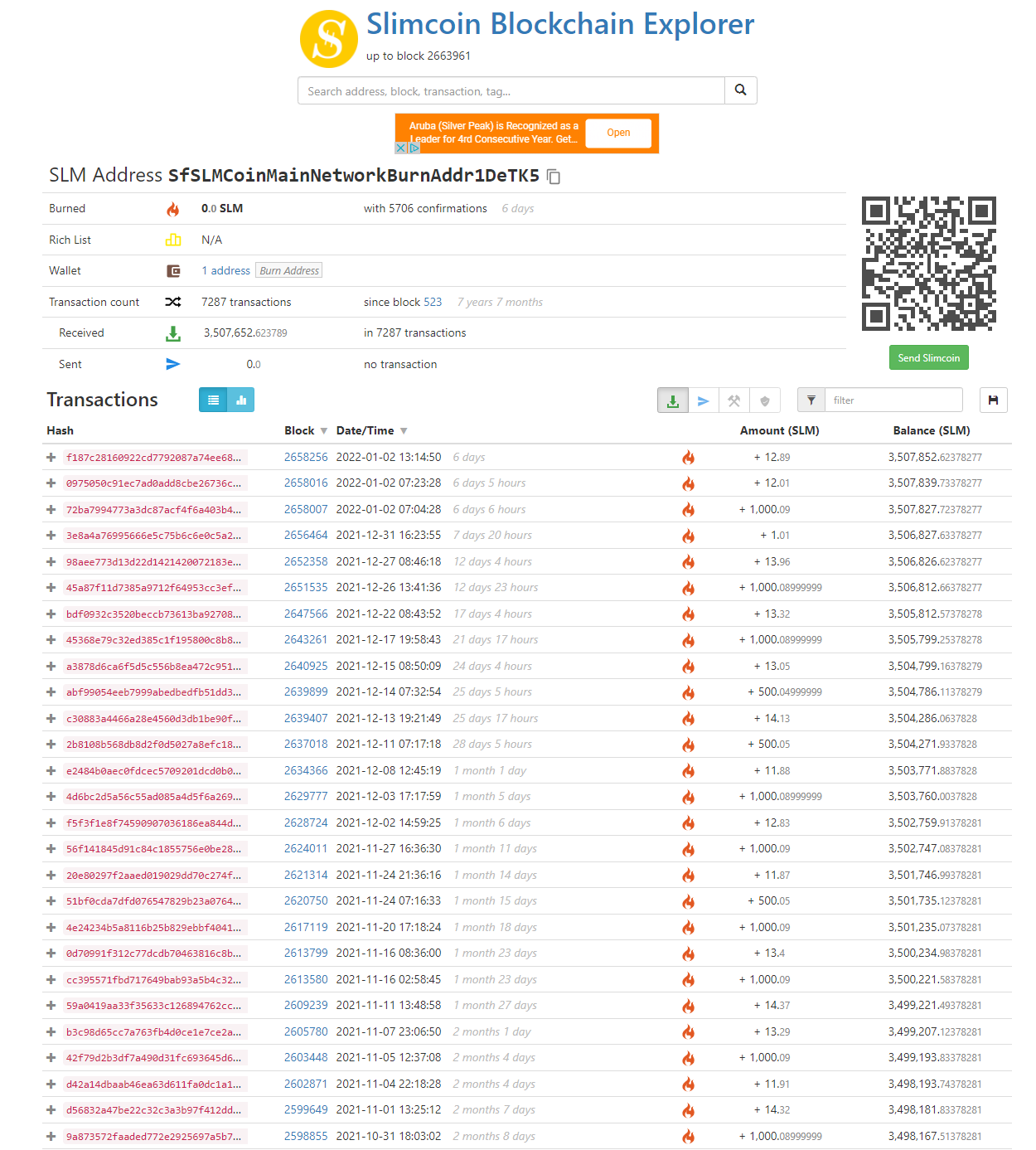Click the Slimcoin logo
This screenshot has width=1036, height=1150.
(328, 39)
